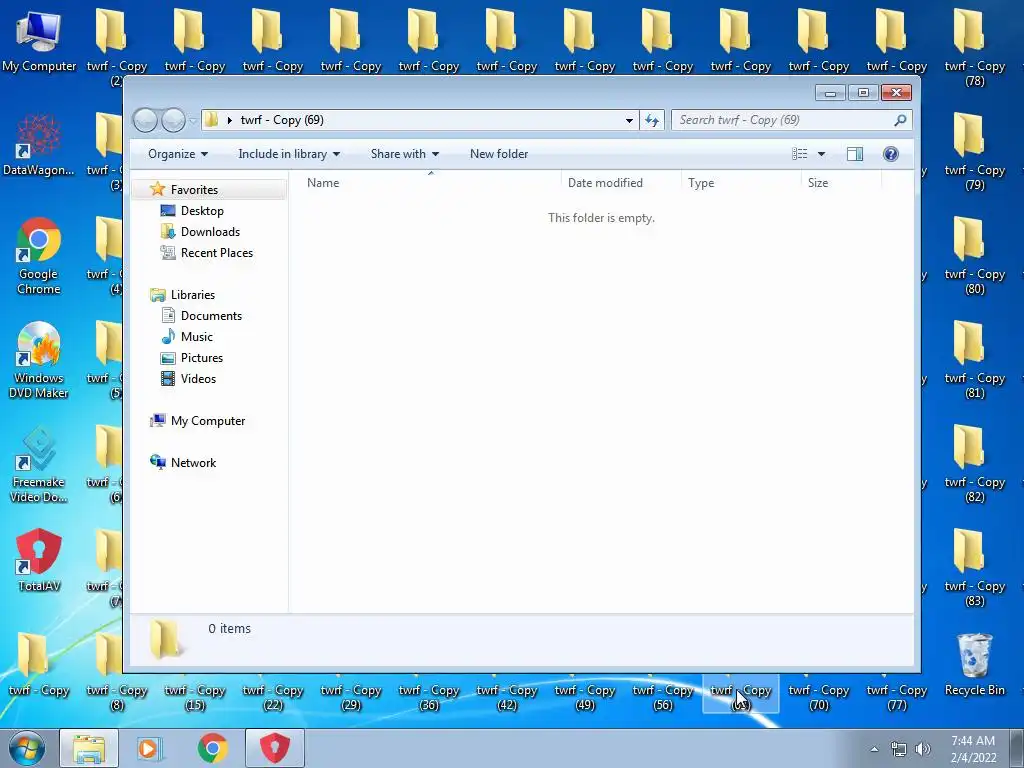Open Chrome from the taskbar
The image size is (1024, 768).
(x=212, y=748)
